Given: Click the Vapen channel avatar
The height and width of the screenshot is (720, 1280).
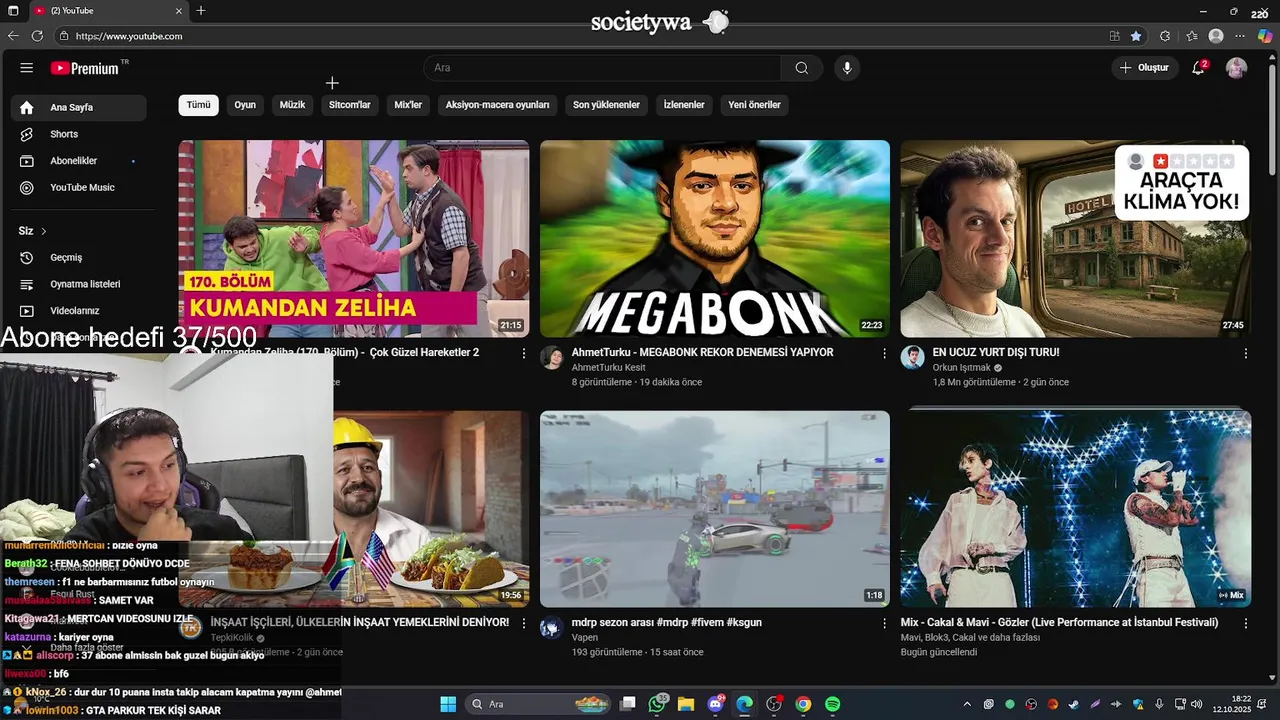Looking at the screenshot, I should (x=552, y=628).
